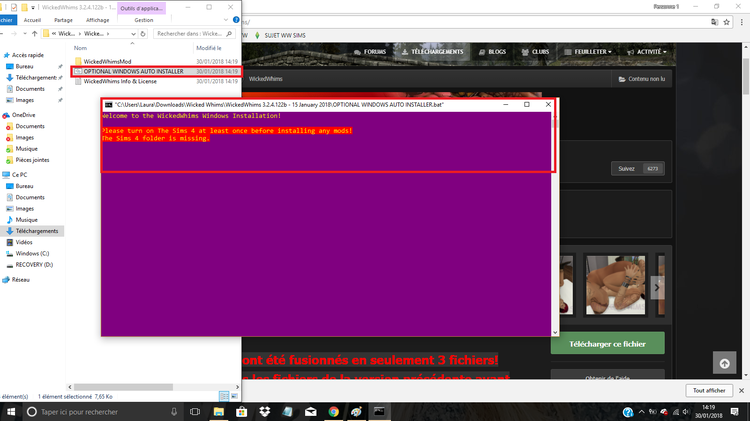This screenshot has width=750, height=421.
Task: Open Task View on the taskbar
Action: 195,411
